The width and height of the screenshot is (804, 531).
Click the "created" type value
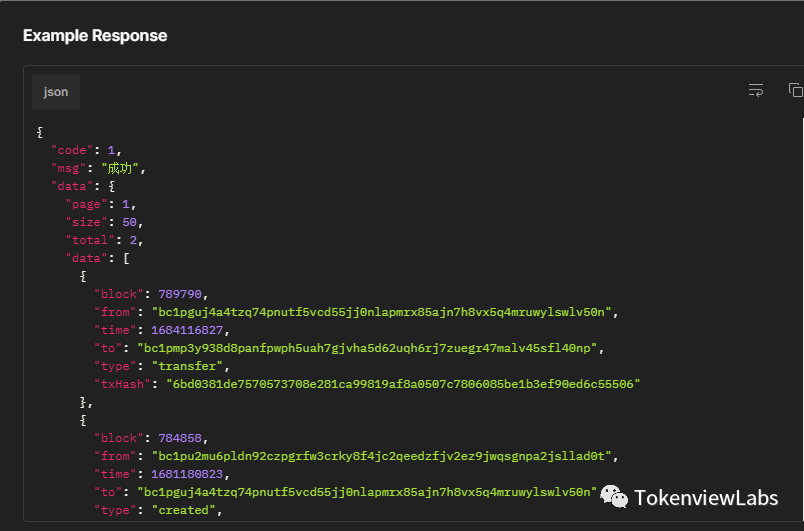[184, 510]
